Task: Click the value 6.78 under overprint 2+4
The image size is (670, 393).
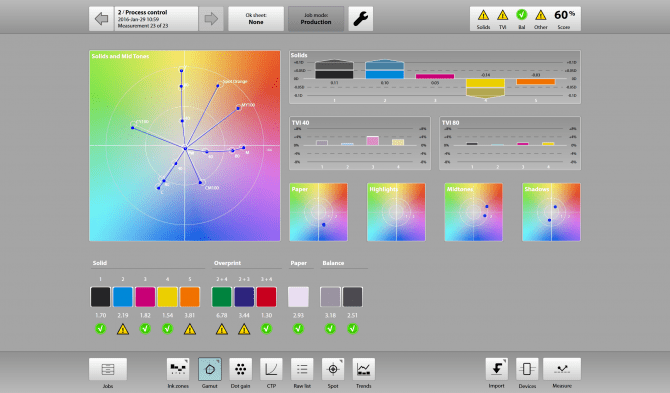Action: pos(221,315)
